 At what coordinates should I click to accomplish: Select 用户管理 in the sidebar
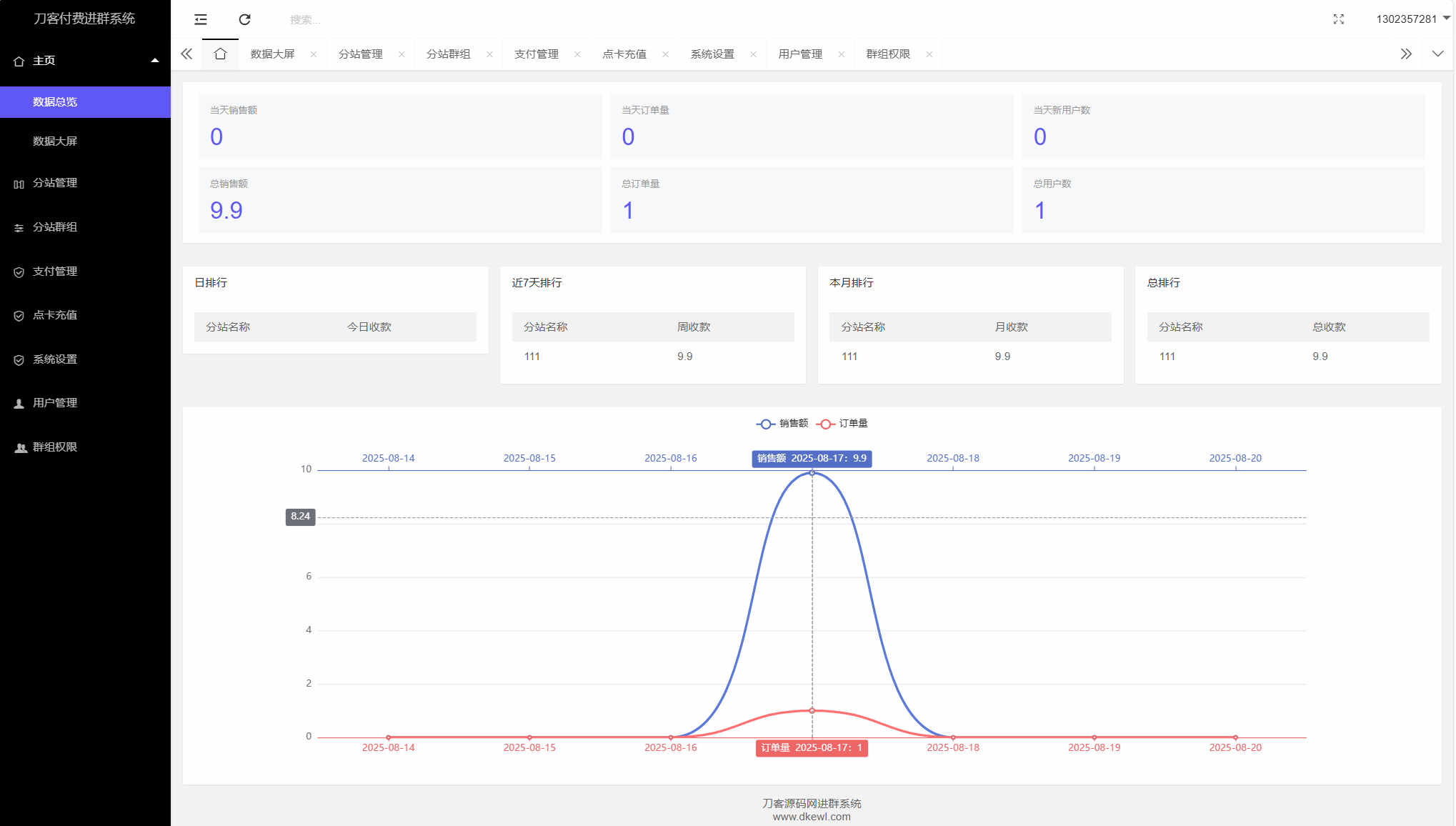coord(54,402)
